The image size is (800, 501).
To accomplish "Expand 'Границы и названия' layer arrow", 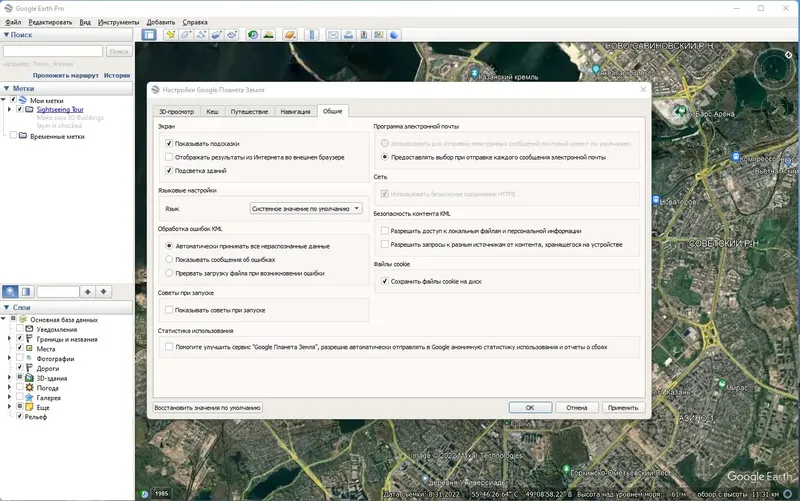I will (9, 338).
